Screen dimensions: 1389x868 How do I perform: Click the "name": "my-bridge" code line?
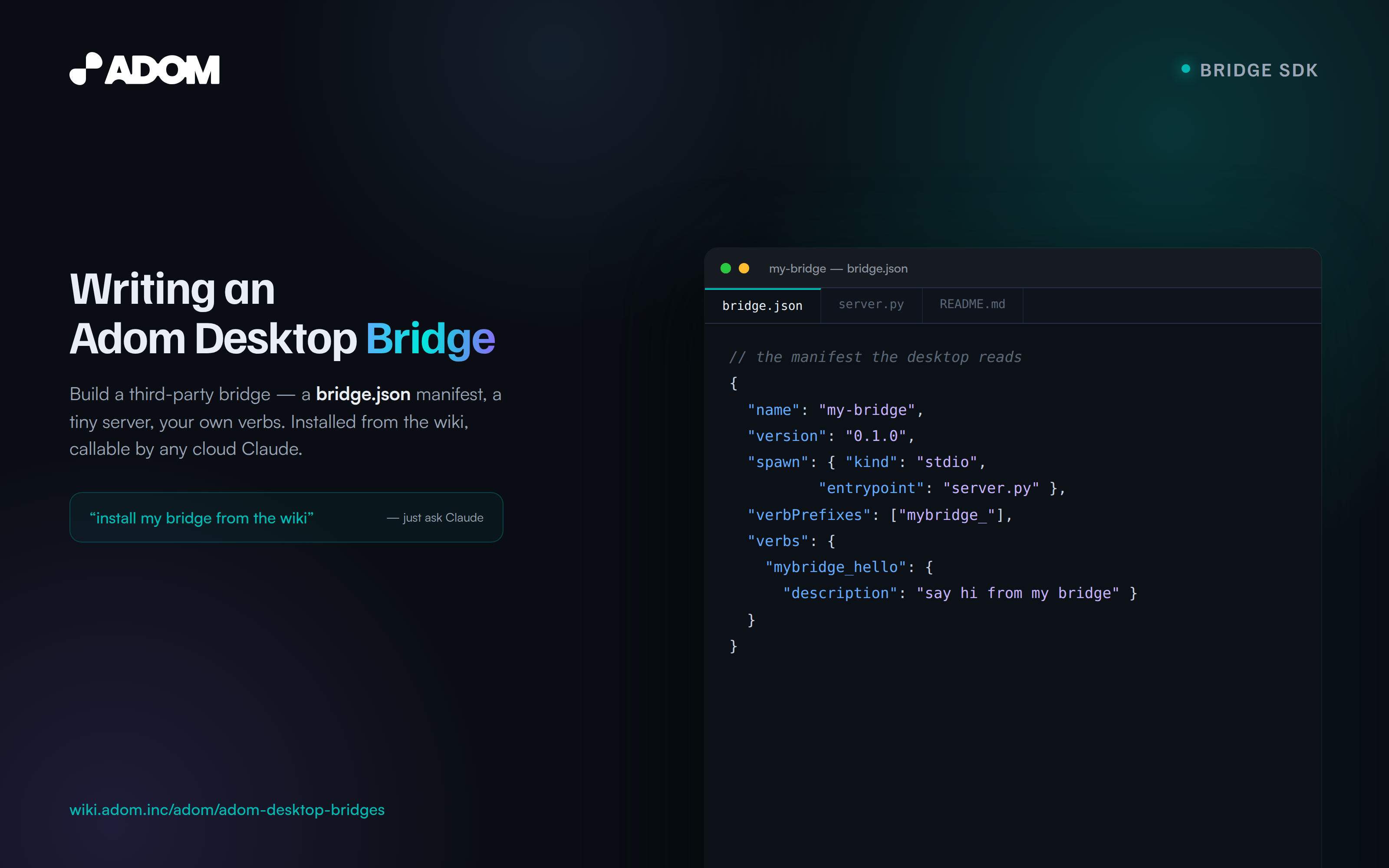click(835, 410)
